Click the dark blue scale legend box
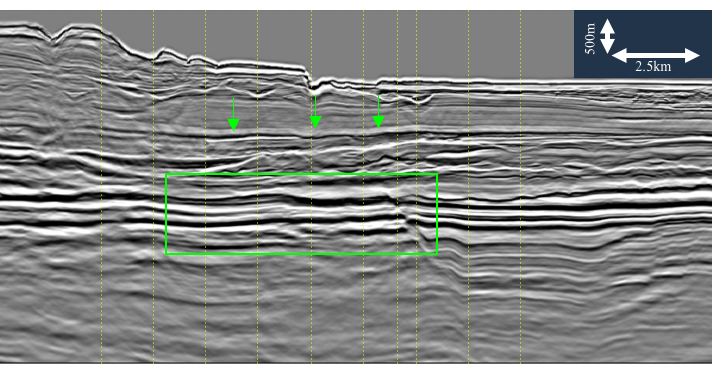This screenshot has height=366, width=716. 642,44
